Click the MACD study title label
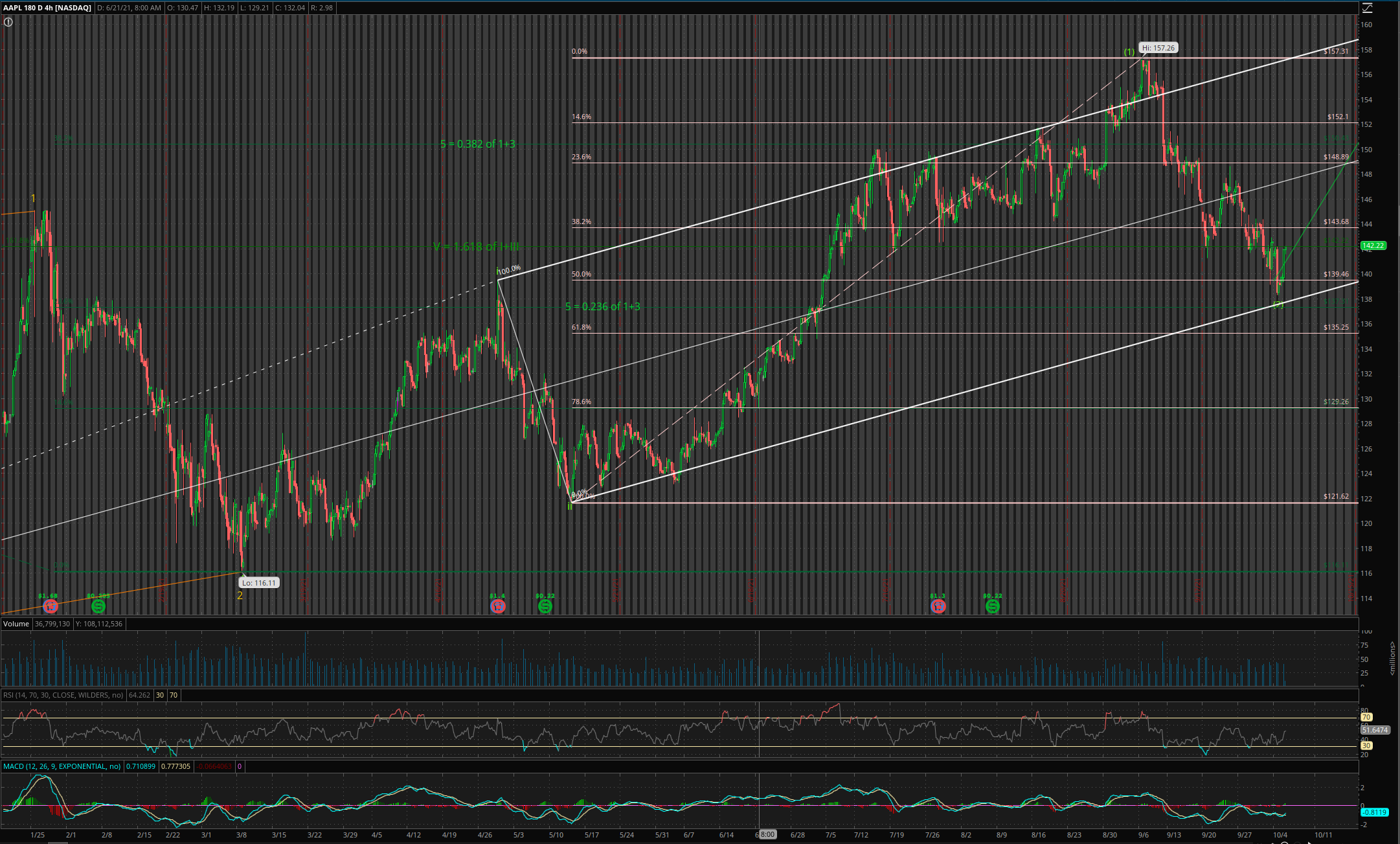 tap(62, 766)
